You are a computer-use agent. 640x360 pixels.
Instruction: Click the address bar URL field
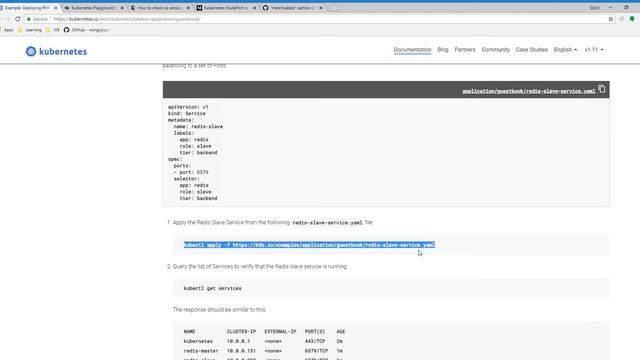coord(318,19)
